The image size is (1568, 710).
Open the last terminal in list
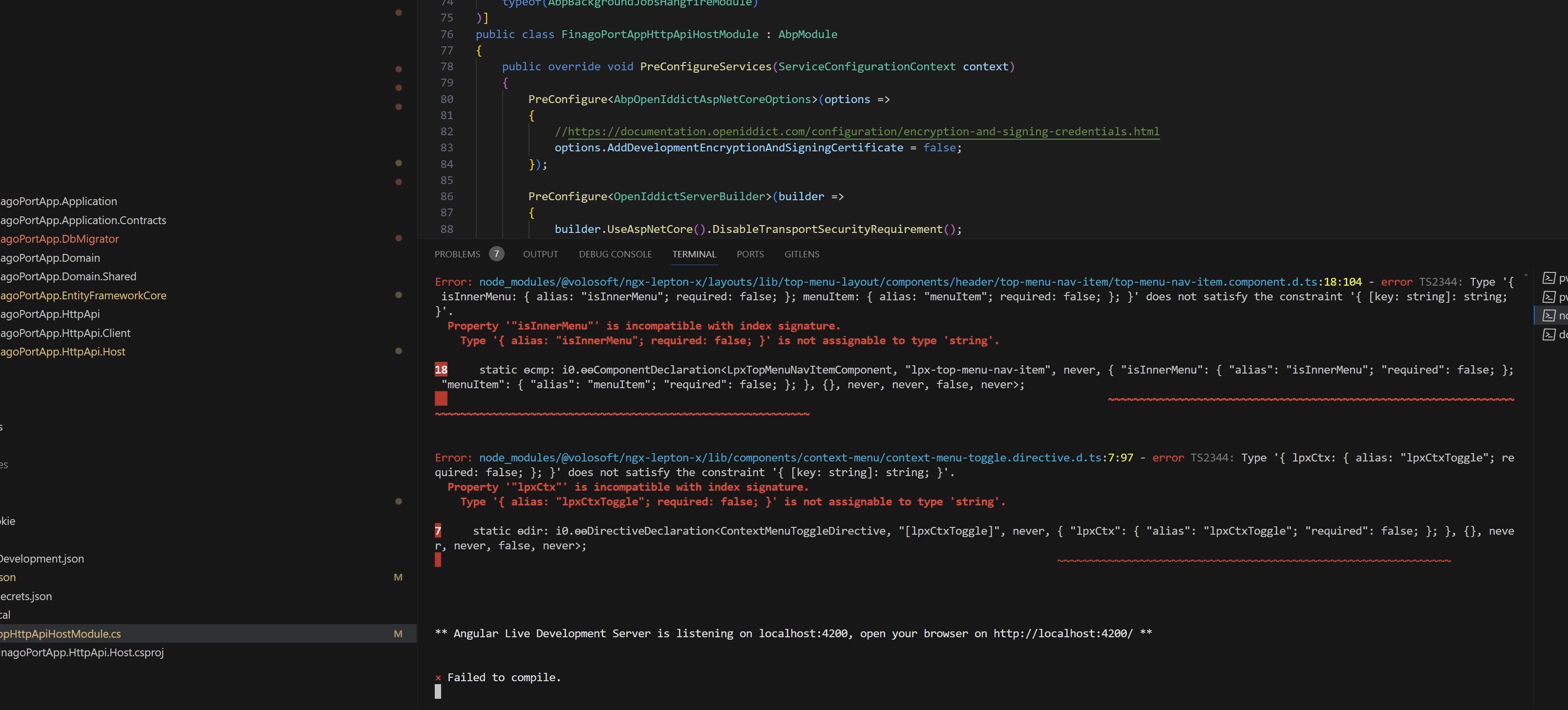point(1549,334)
